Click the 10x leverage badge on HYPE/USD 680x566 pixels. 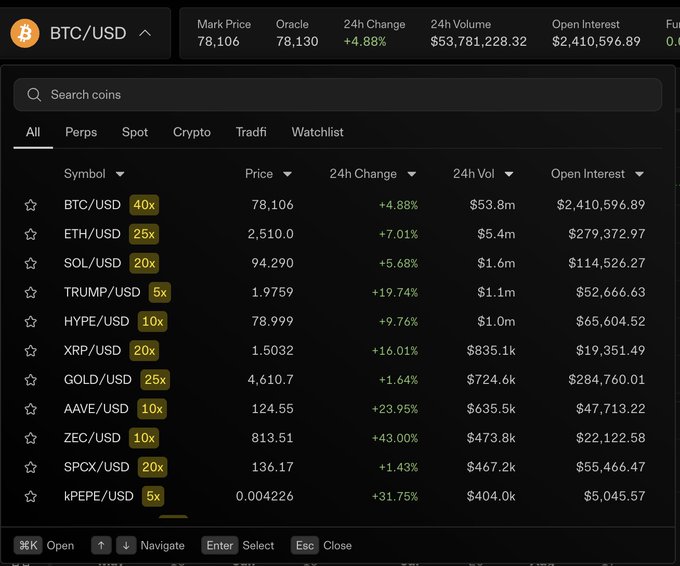click(152, 321)
